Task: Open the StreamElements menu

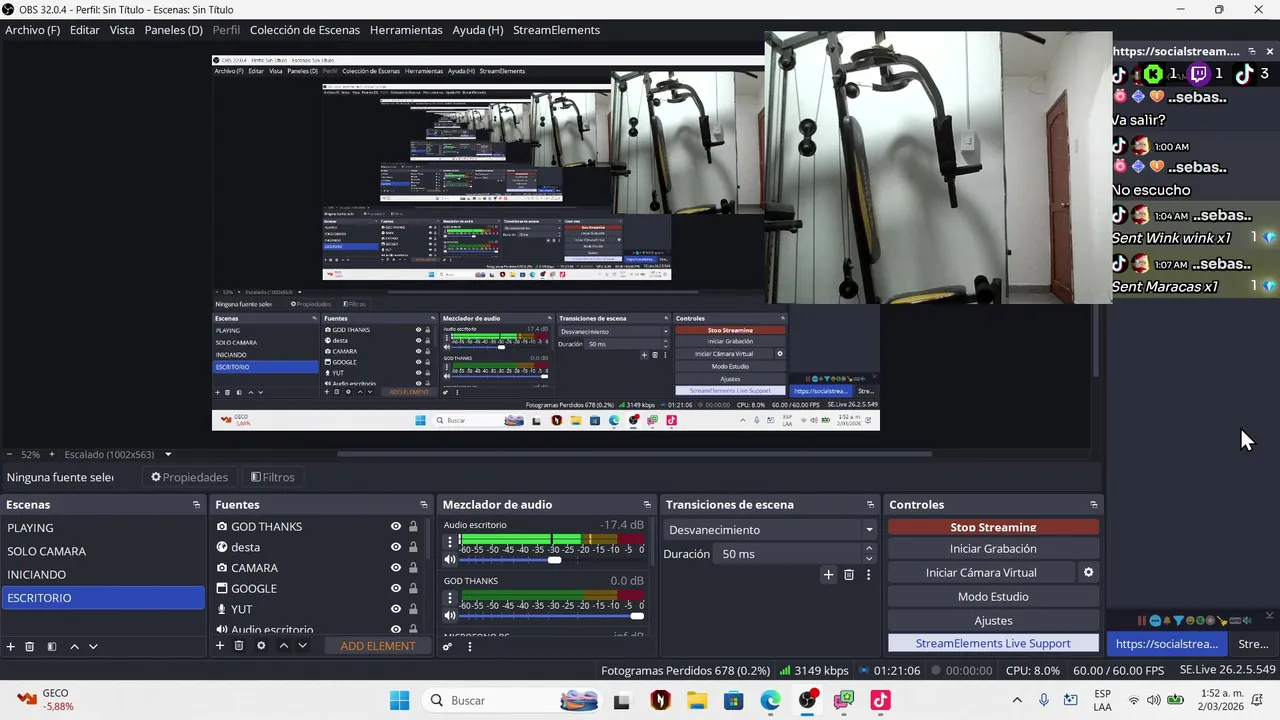Action: click(556, 30)
